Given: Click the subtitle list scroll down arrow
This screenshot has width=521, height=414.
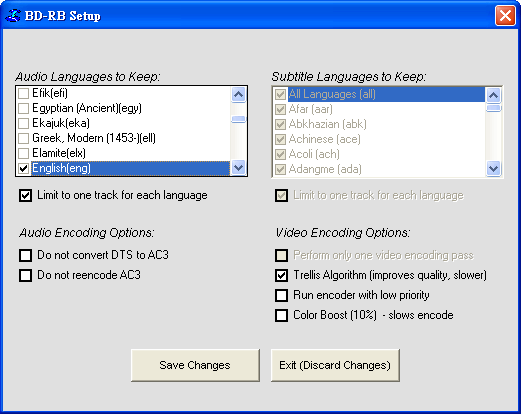Looking at the screenshot, I should (494, 168).
